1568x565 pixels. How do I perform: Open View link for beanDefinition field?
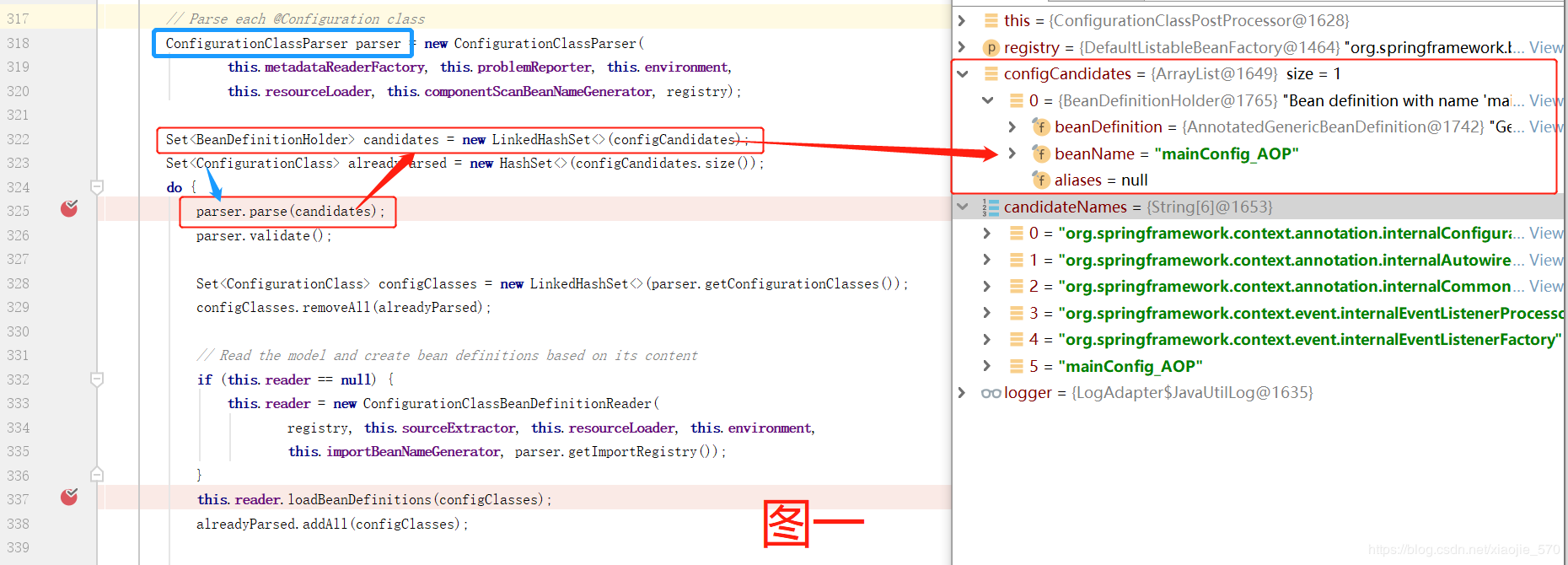pyautogui.click(x=1546, y=126)
